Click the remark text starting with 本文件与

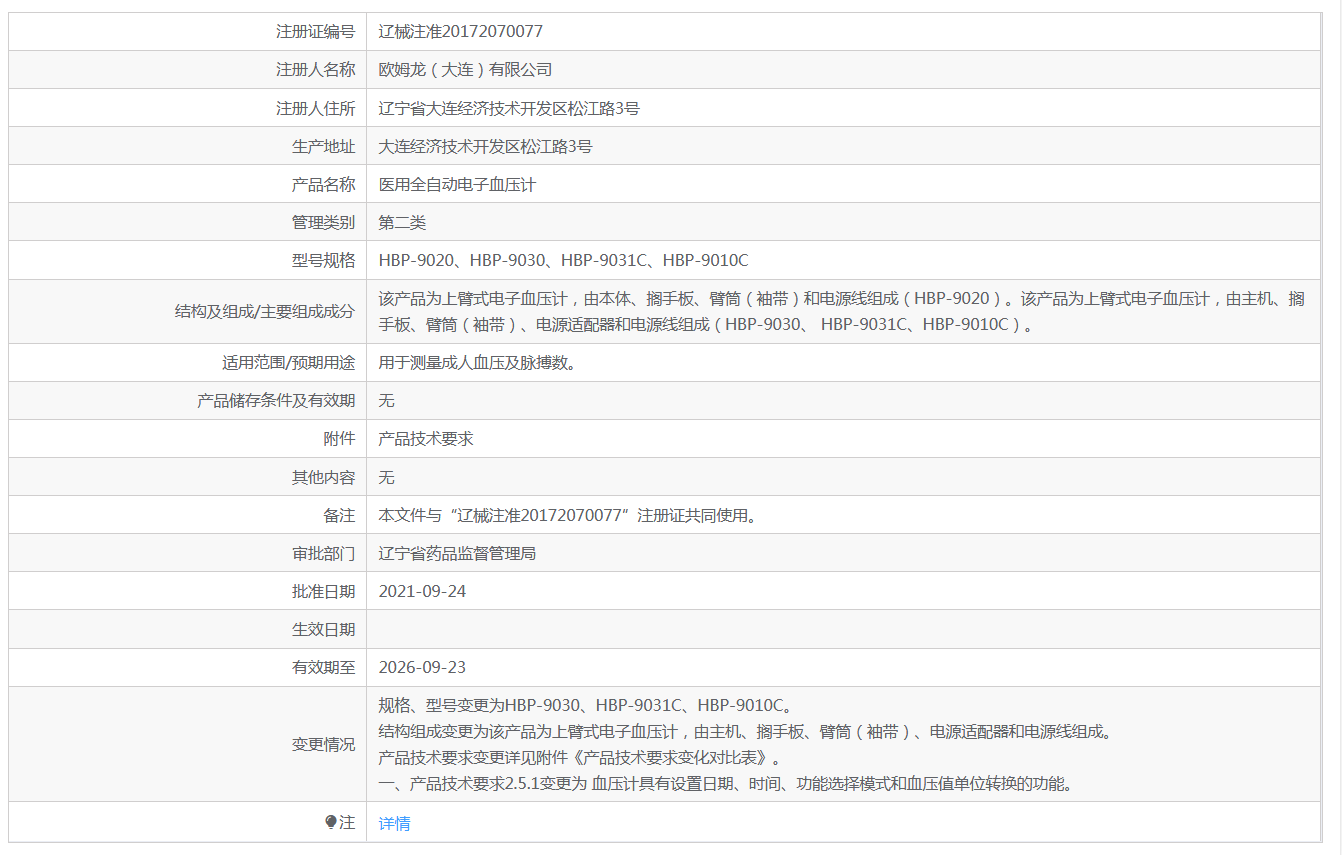[567, 515]
